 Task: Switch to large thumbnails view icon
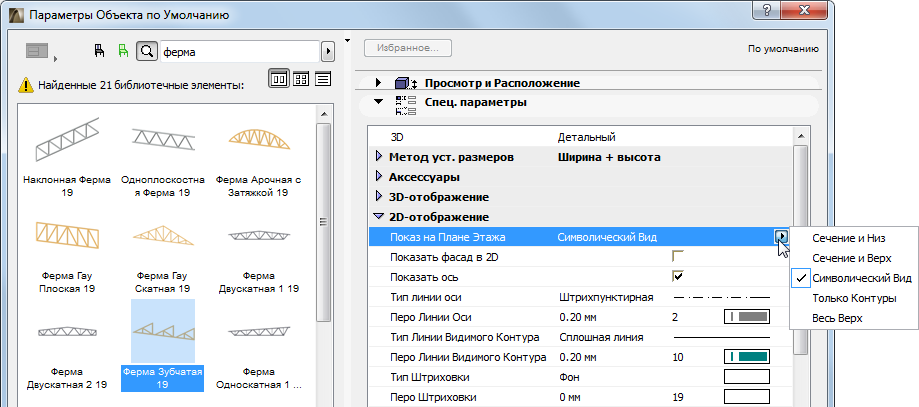point(277,79)
